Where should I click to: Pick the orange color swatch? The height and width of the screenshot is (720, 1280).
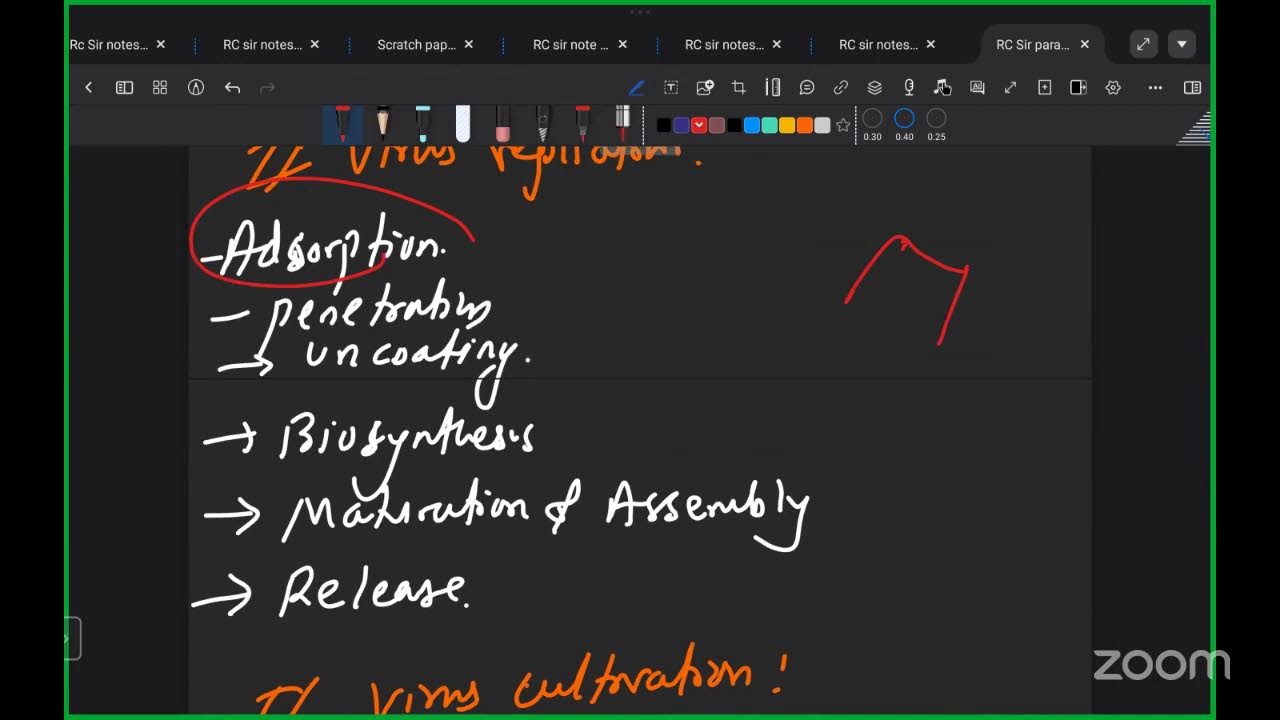804,125
